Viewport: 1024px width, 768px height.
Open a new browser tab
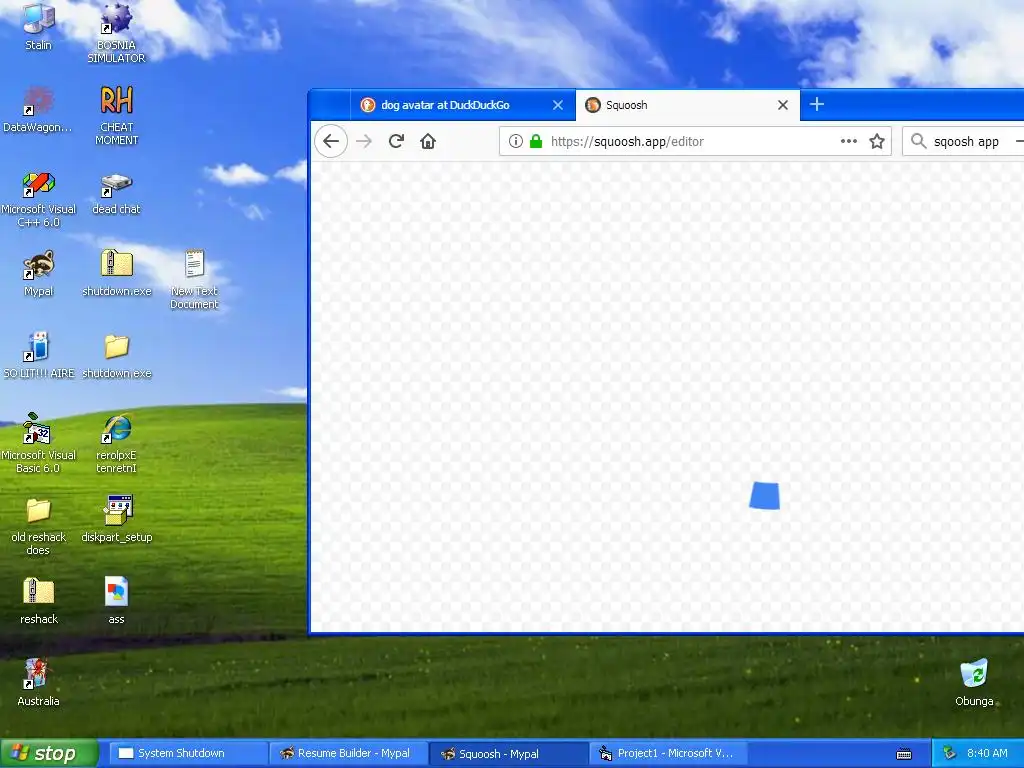coord(817,104)
